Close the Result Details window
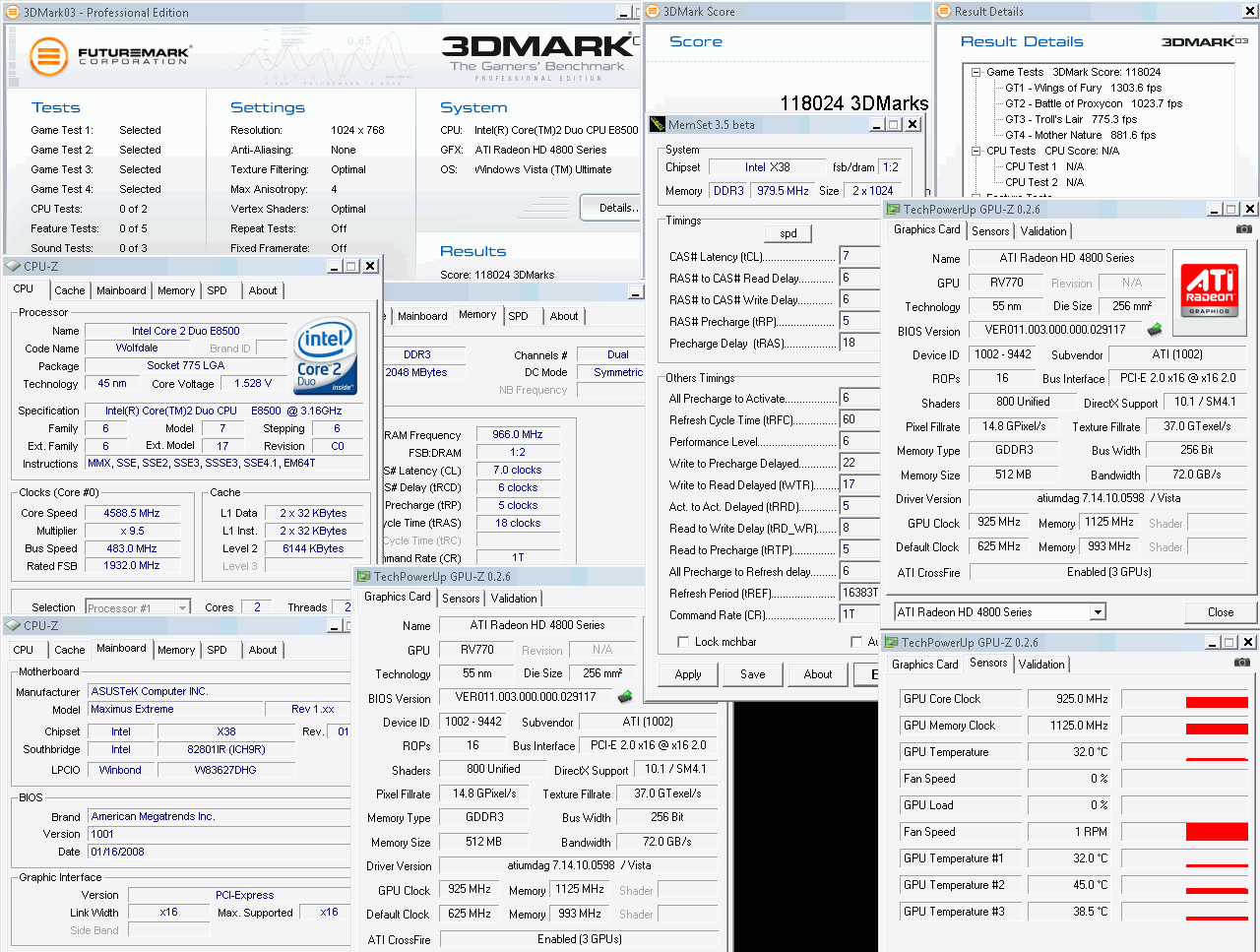The image size is (1260, 952). 1250,12
